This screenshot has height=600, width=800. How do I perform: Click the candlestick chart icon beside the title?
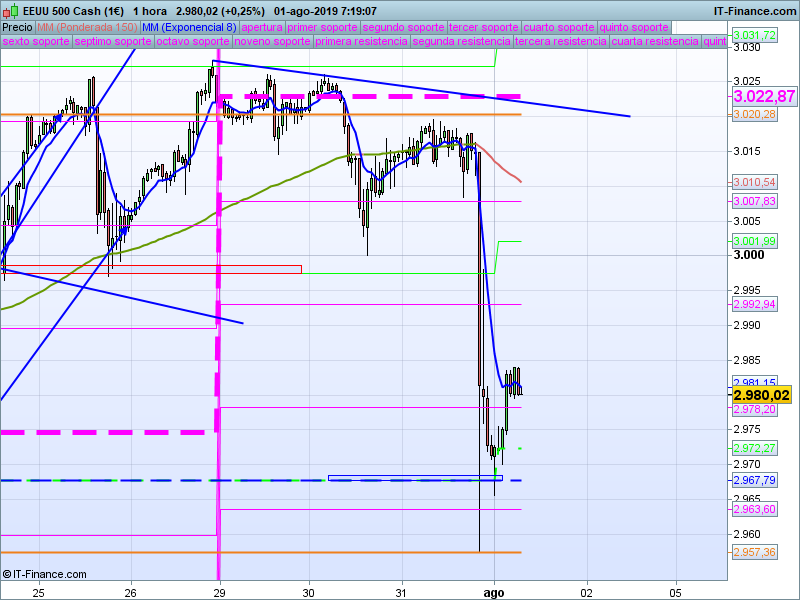point(10,10)
